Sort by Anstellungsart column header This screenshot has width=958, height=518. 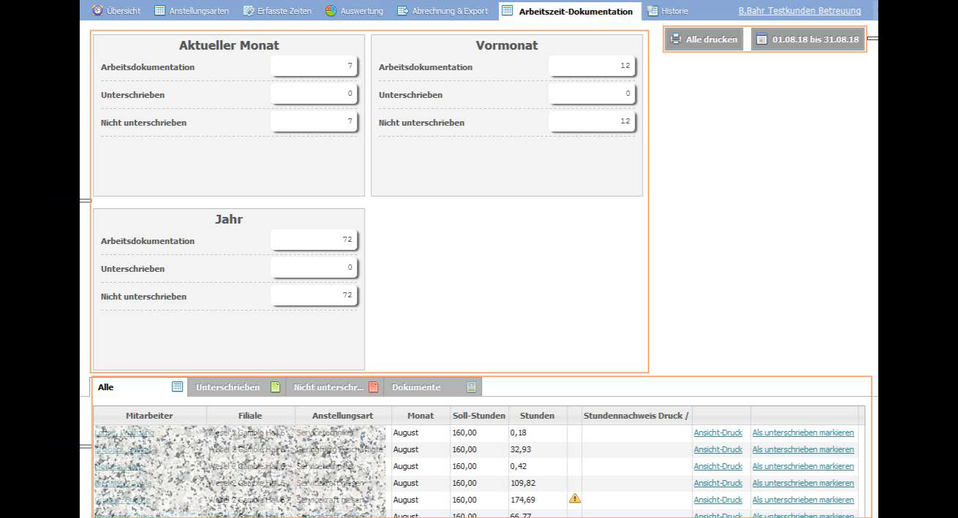coord(343,415)
